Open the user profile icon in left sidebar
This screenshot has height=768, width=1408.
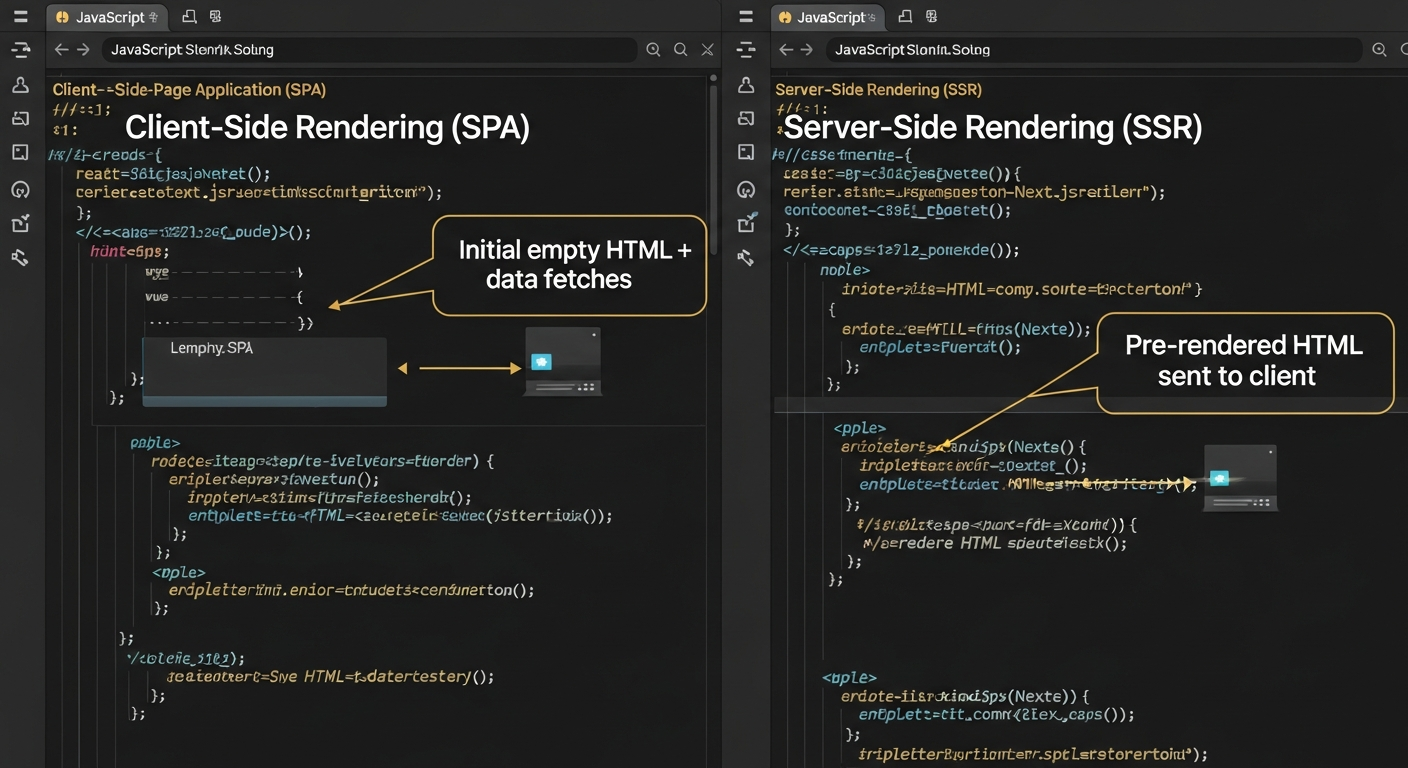pos(20,86)
